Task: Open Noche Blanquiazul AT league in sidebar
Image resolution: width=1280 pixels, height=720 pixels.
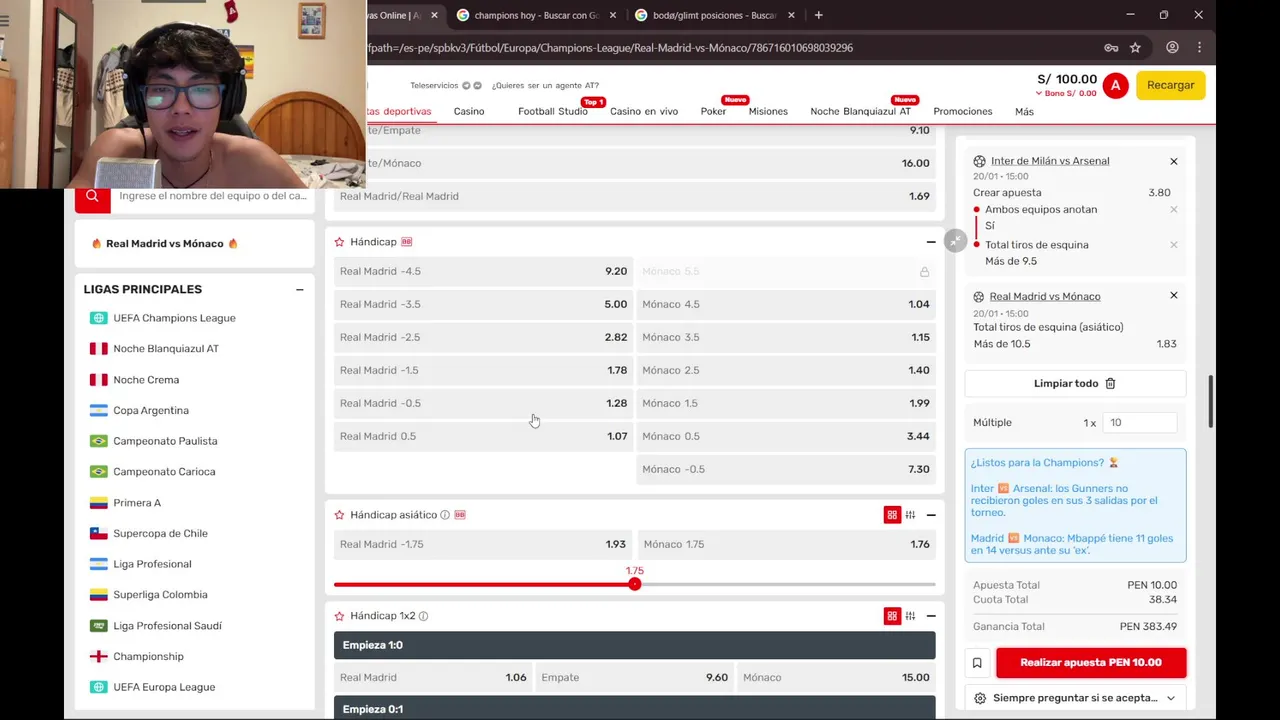Action: [x=166, y=349]
